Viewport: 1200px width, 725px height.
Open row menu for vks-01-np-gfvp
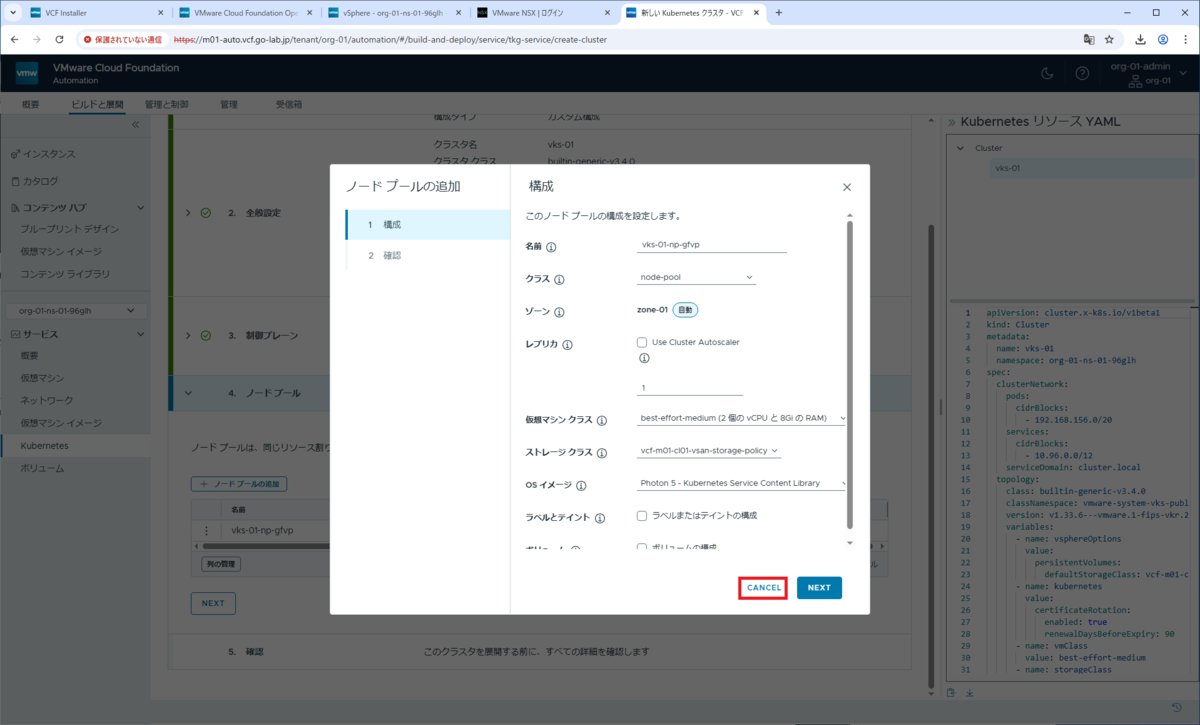tap(207, 531)
